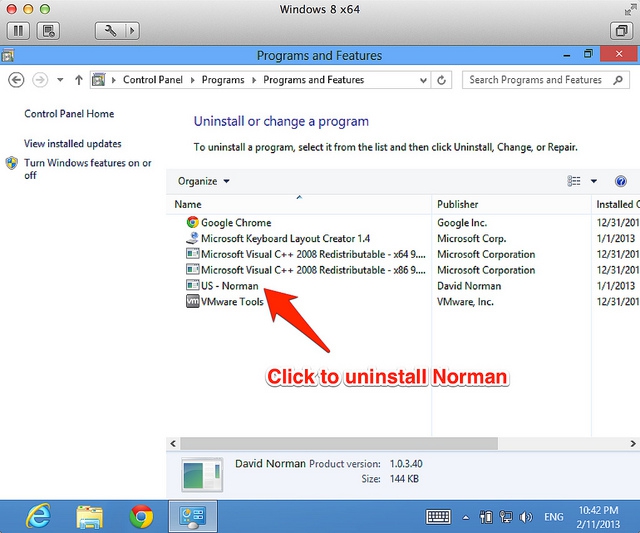Image resolution: width=640 pixels, height=533 pixels.
Task: Click Microsoft Corp. publisher cell
Action: tap(471, 238)
